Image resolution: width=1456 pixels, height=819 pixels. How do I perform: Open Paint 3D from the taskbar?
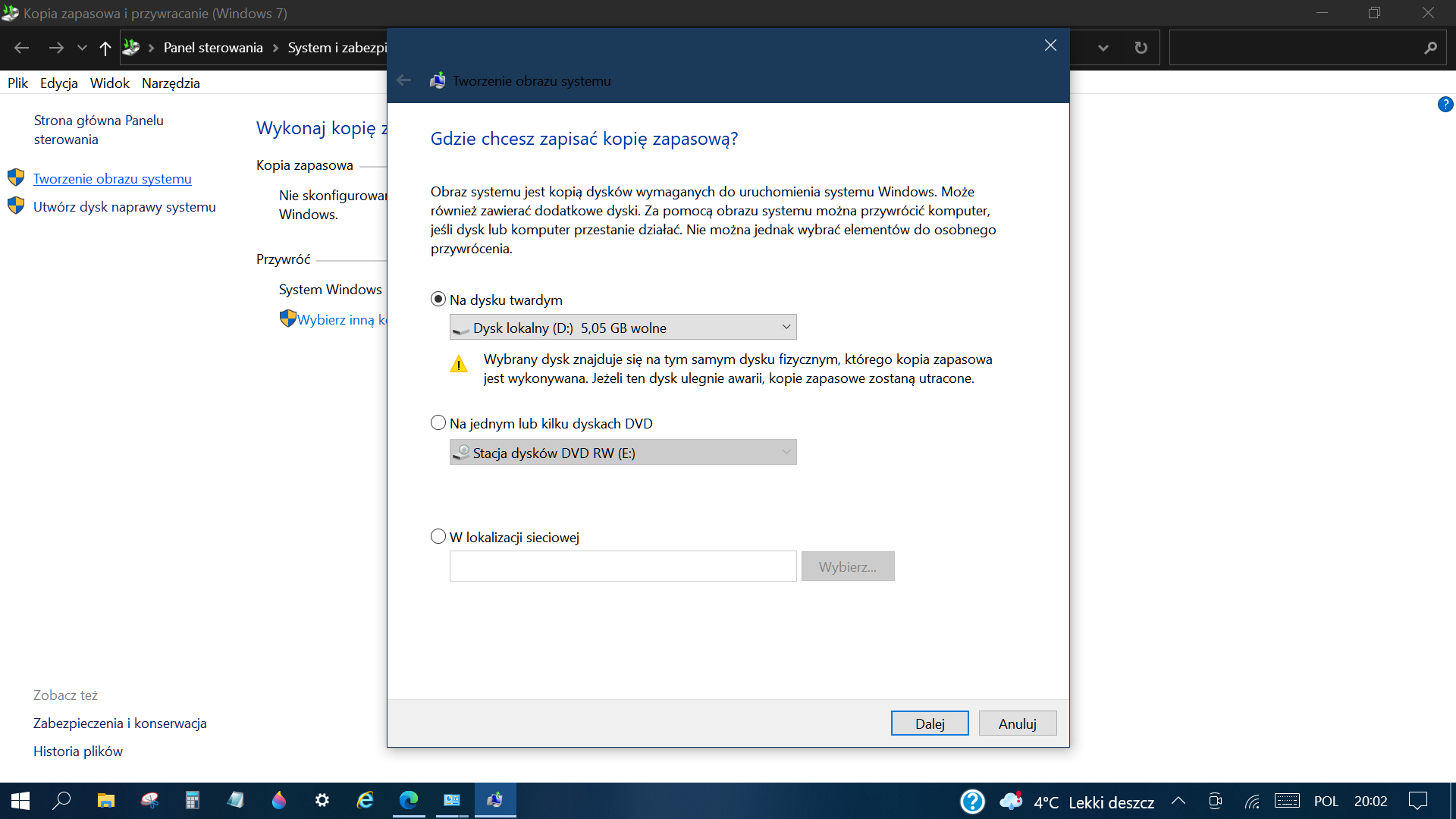(279, 800)
